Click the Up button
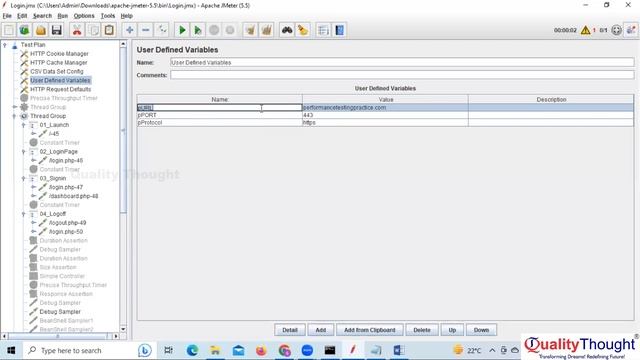This screenshot has width=640, height=360. (452, 330)
